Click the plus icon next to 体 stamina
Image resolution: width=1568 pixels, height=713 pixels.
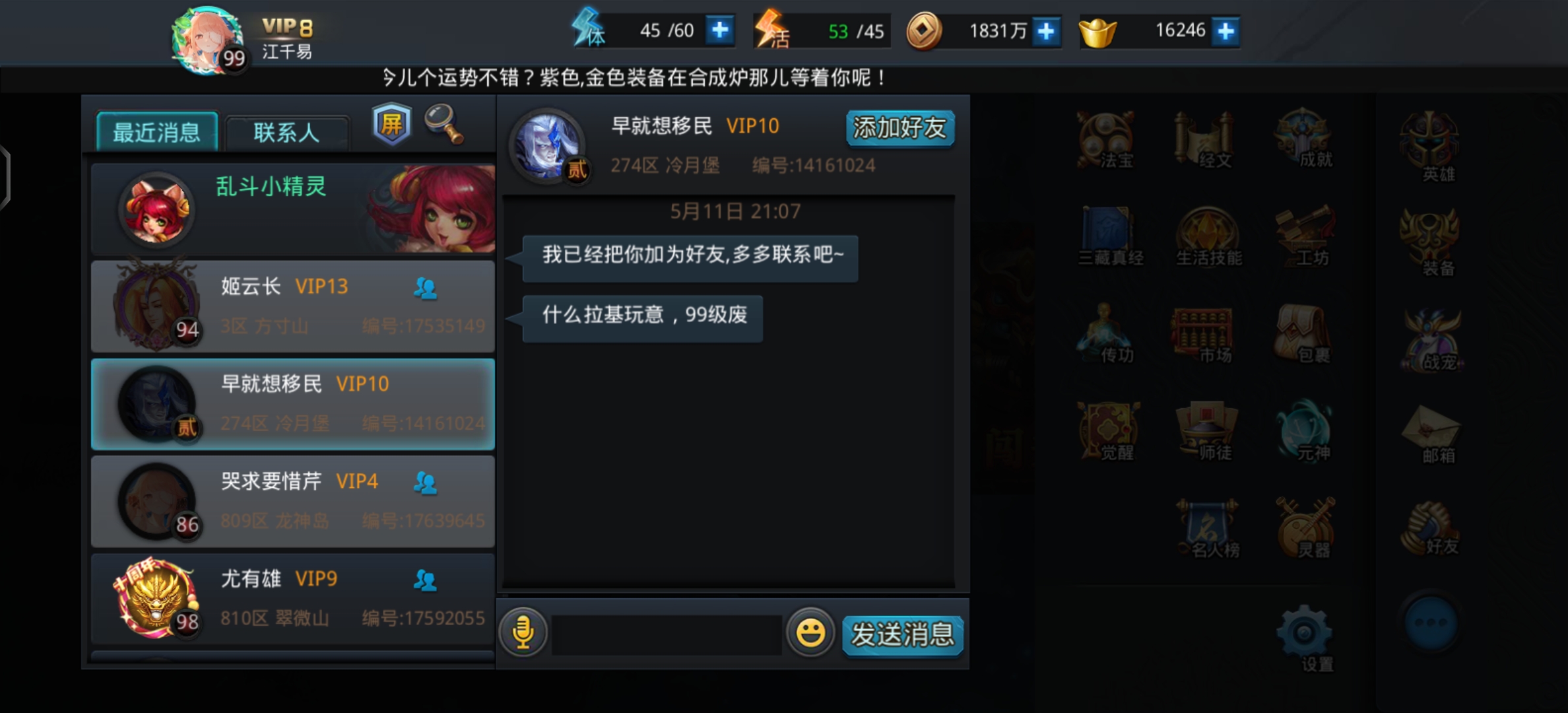(x=720, y=30)
